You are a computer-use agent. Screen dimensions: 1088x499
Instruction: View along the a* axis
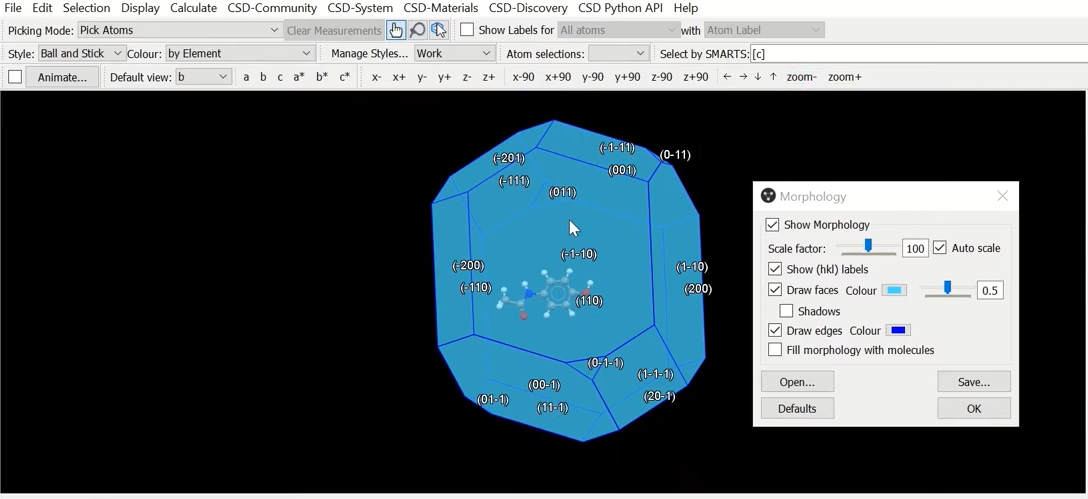tap(299, 77)
